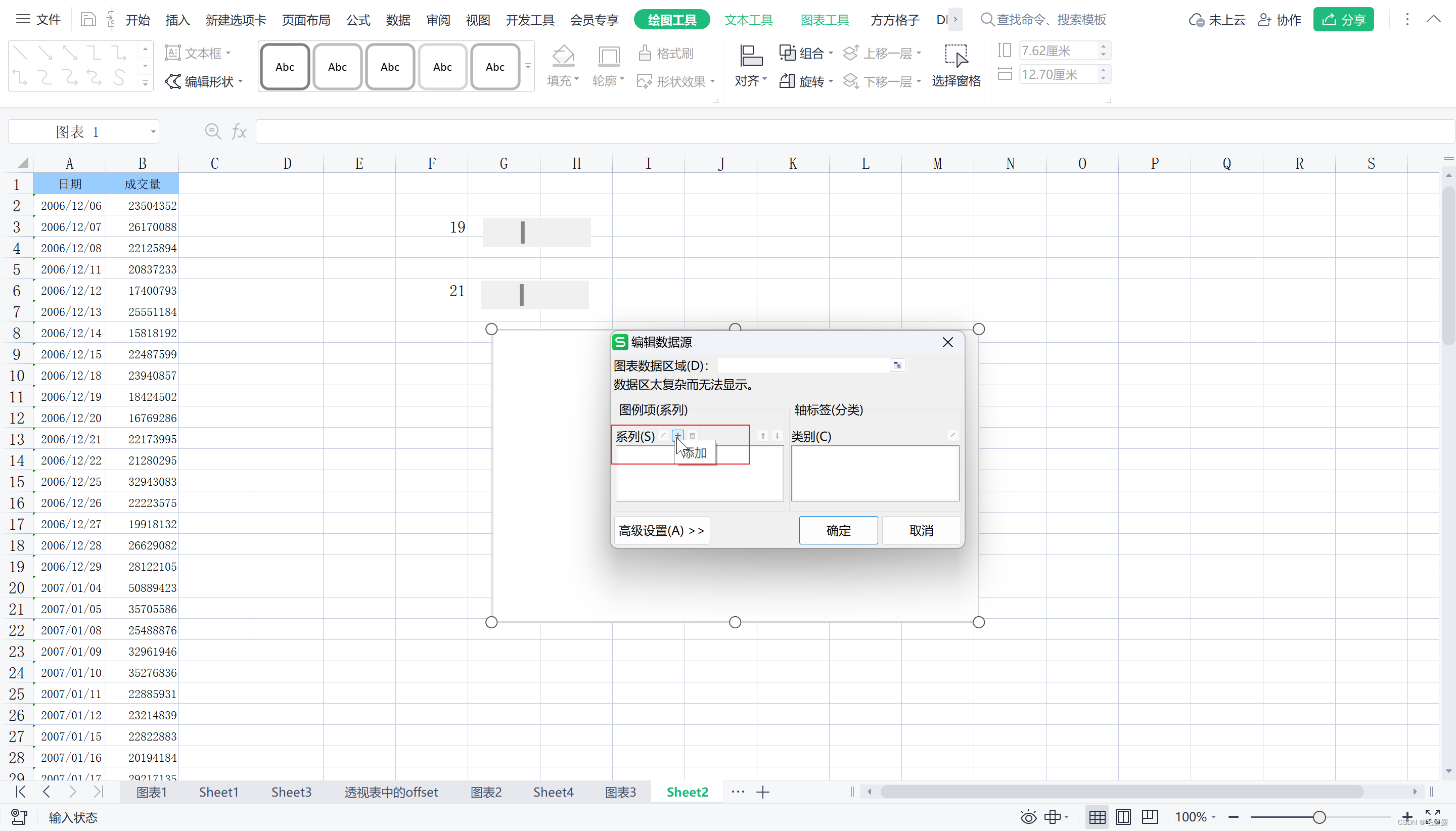Click the 下移一层 send backward button
Screen dimensions: 1456x831
click(x=882, y=81)
